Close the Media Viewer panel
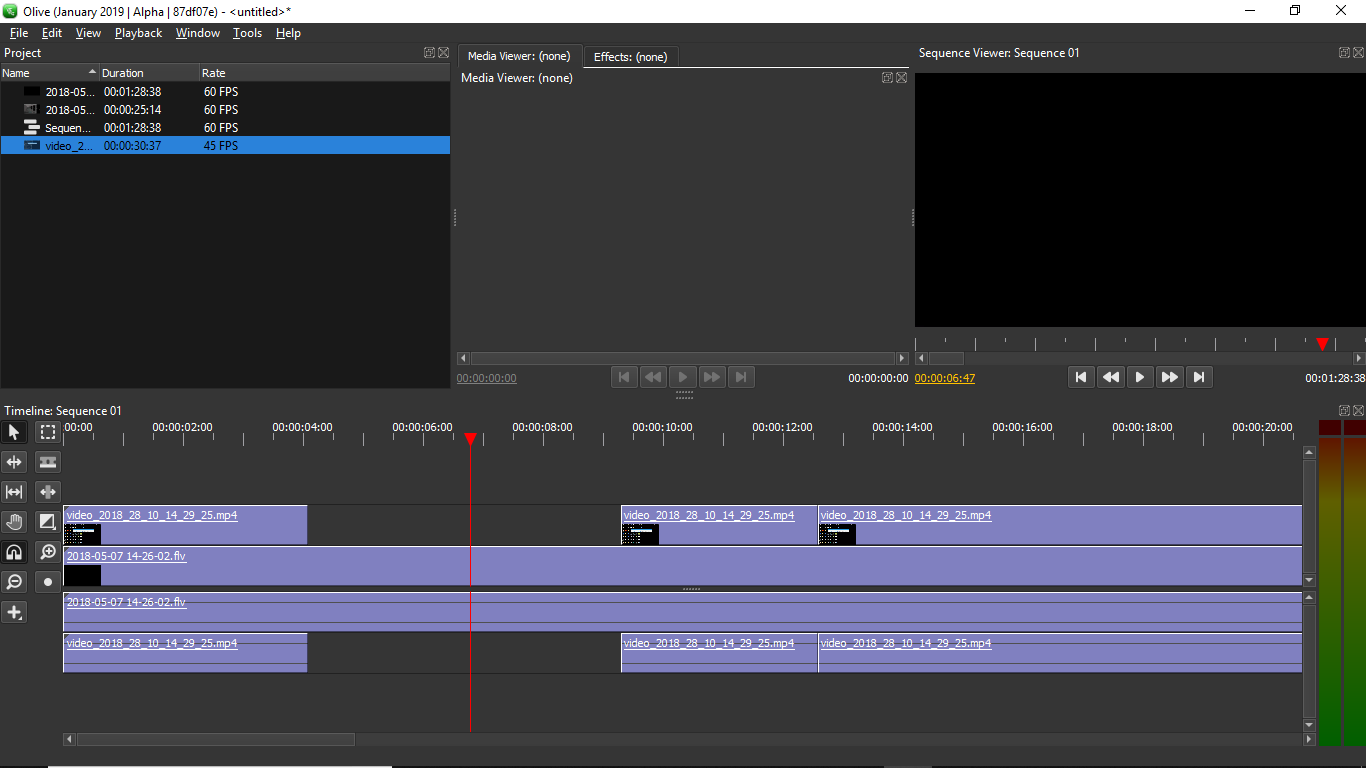This screenshot has width=1366, height=768. pyautogui.click(x=901, y=78)
